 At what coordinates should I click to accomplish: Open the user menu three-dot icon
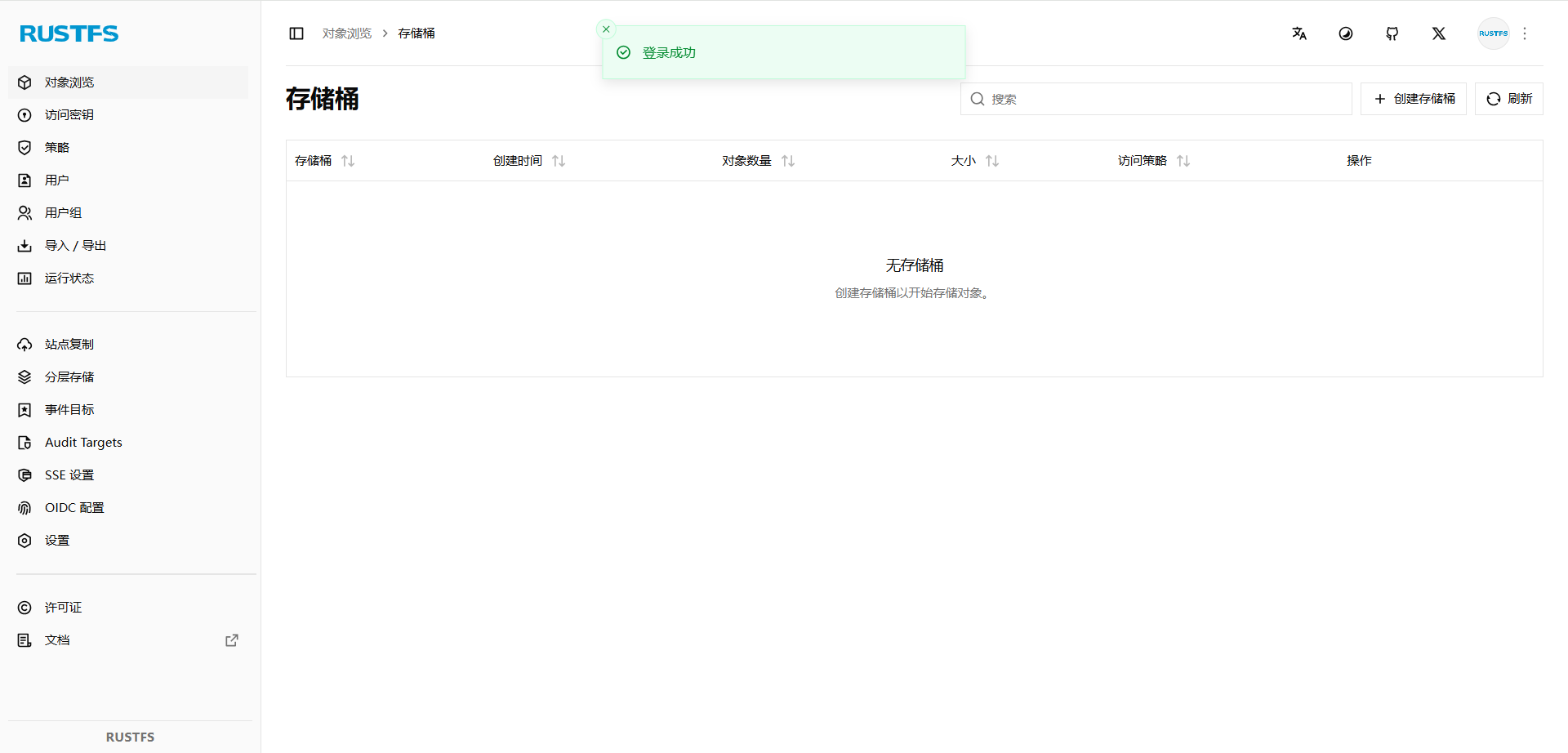[1525, 33]
